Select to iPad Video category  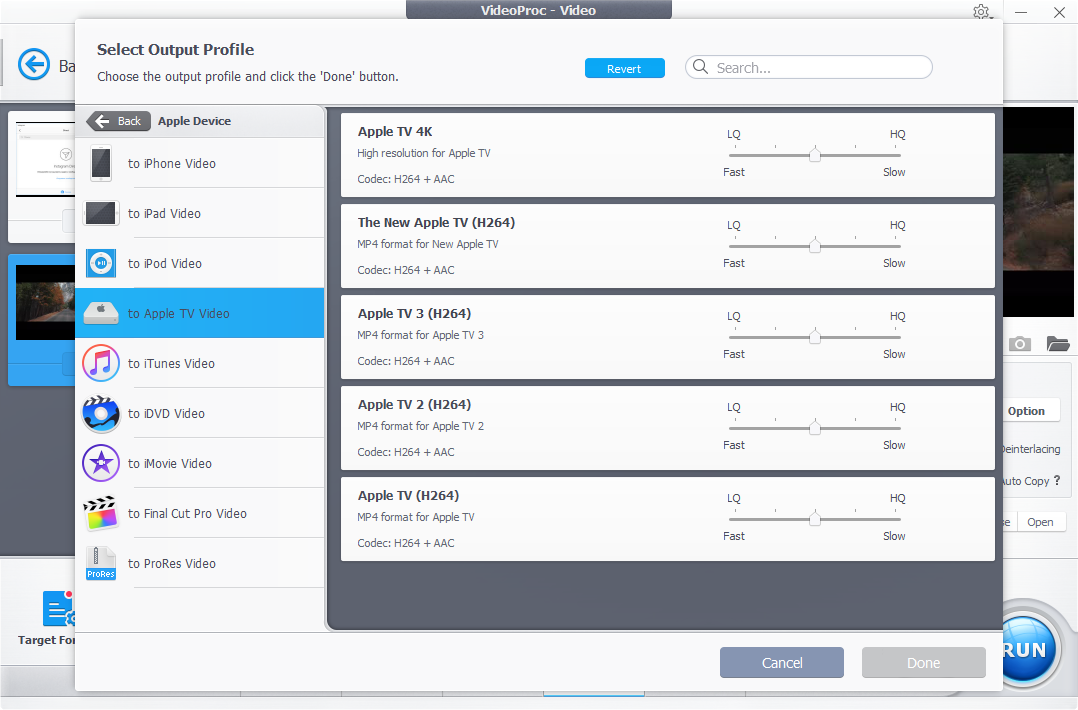199,213
